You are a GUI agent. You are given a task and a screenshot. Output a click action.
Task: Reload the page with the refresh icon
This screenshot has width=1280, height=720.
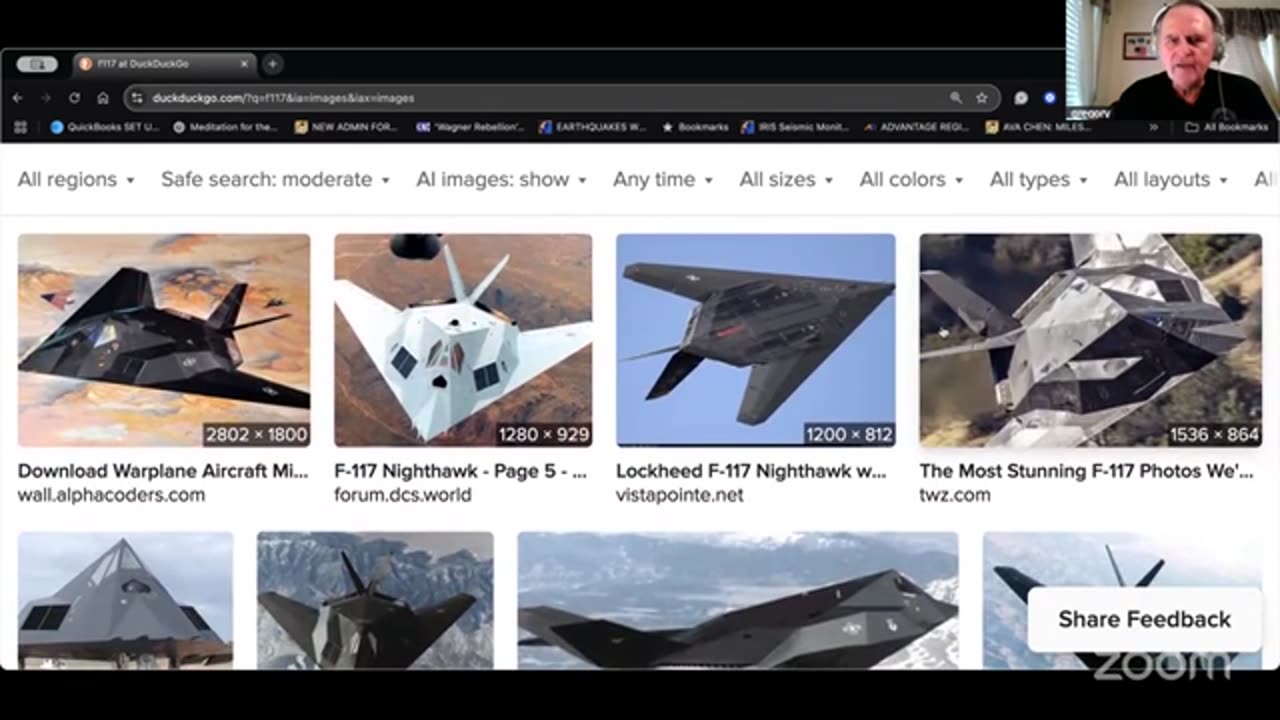74,98
